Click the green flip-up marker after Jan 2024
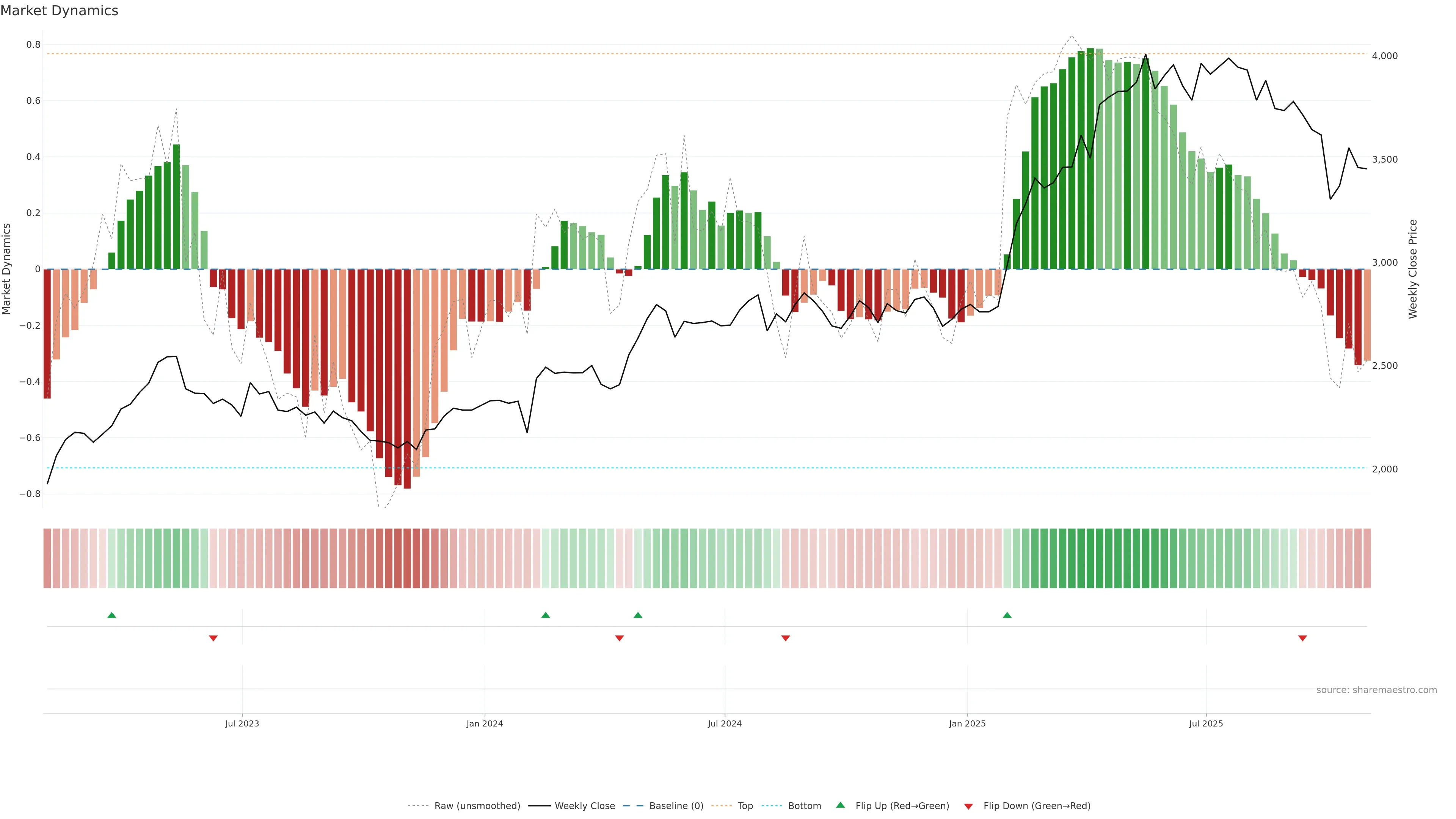 (546, 615)
